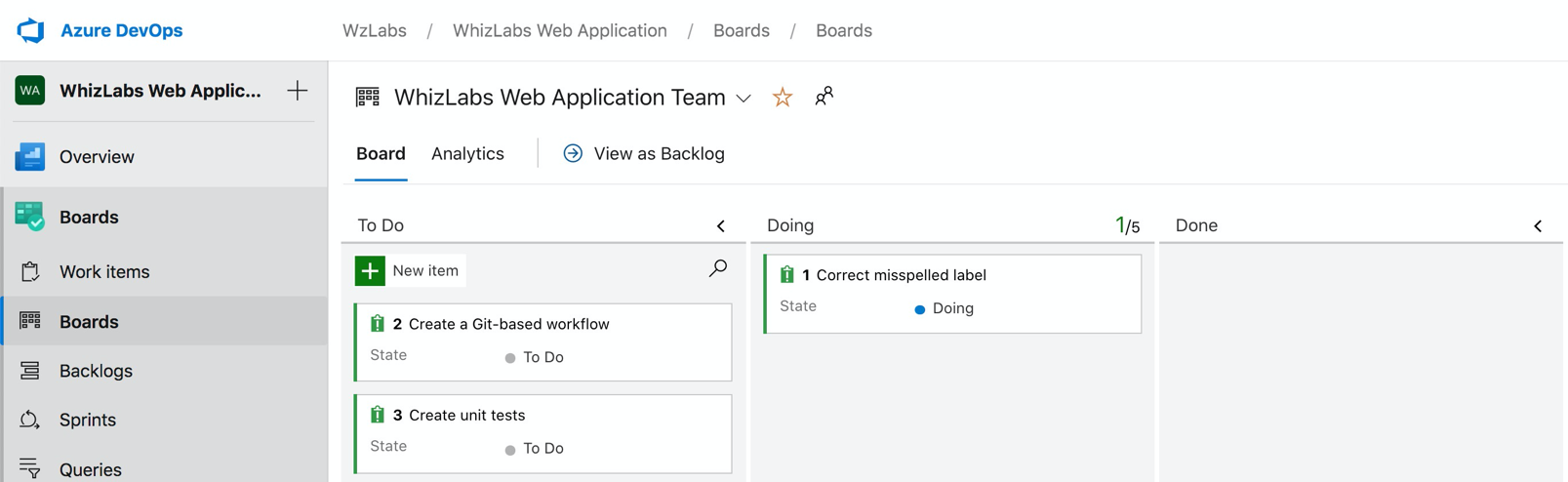Image resolution: width=1568 pixels, height=482 pixels.
Task: Click the Azure DevOps logo icon
Action: click(30, 30)
